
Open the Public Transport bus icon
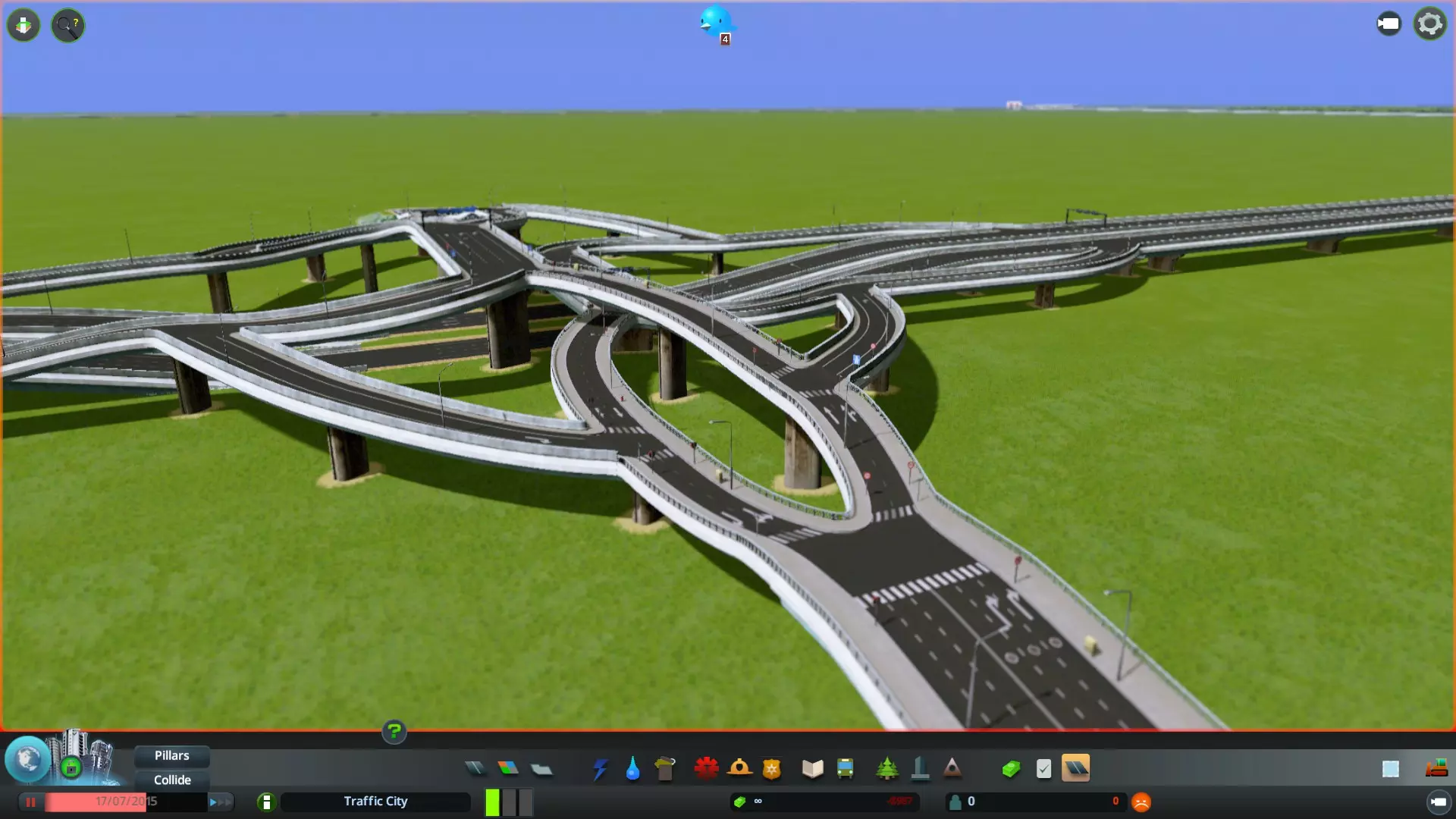pos(845,769)
